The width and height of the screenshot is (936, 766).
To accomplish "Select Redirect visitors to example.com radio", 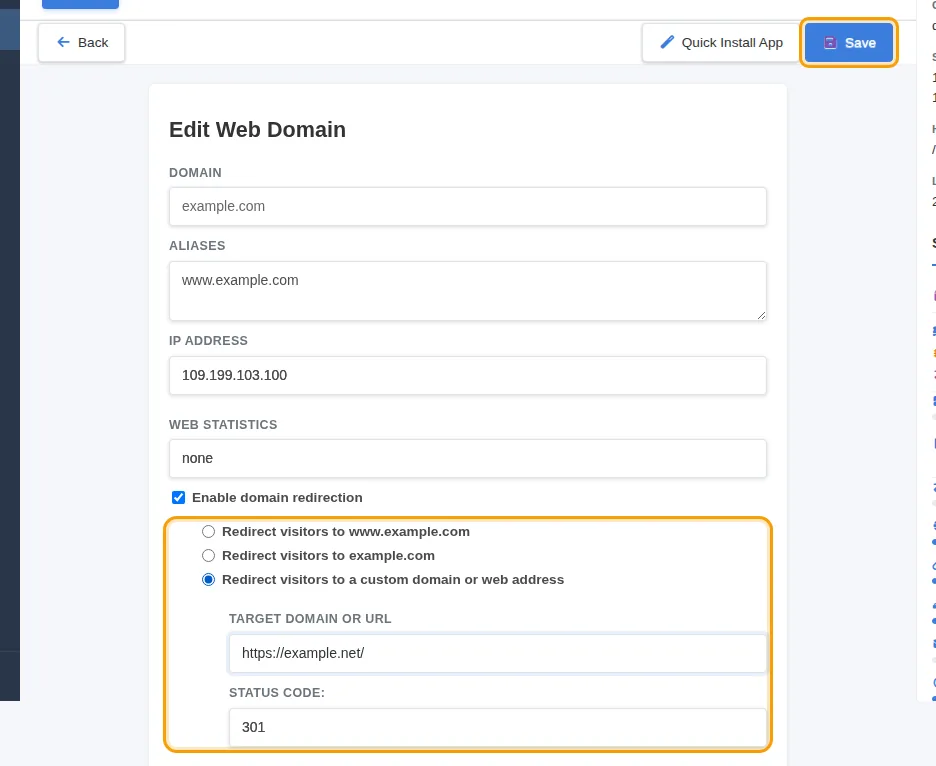I will (x=208, y=556).
